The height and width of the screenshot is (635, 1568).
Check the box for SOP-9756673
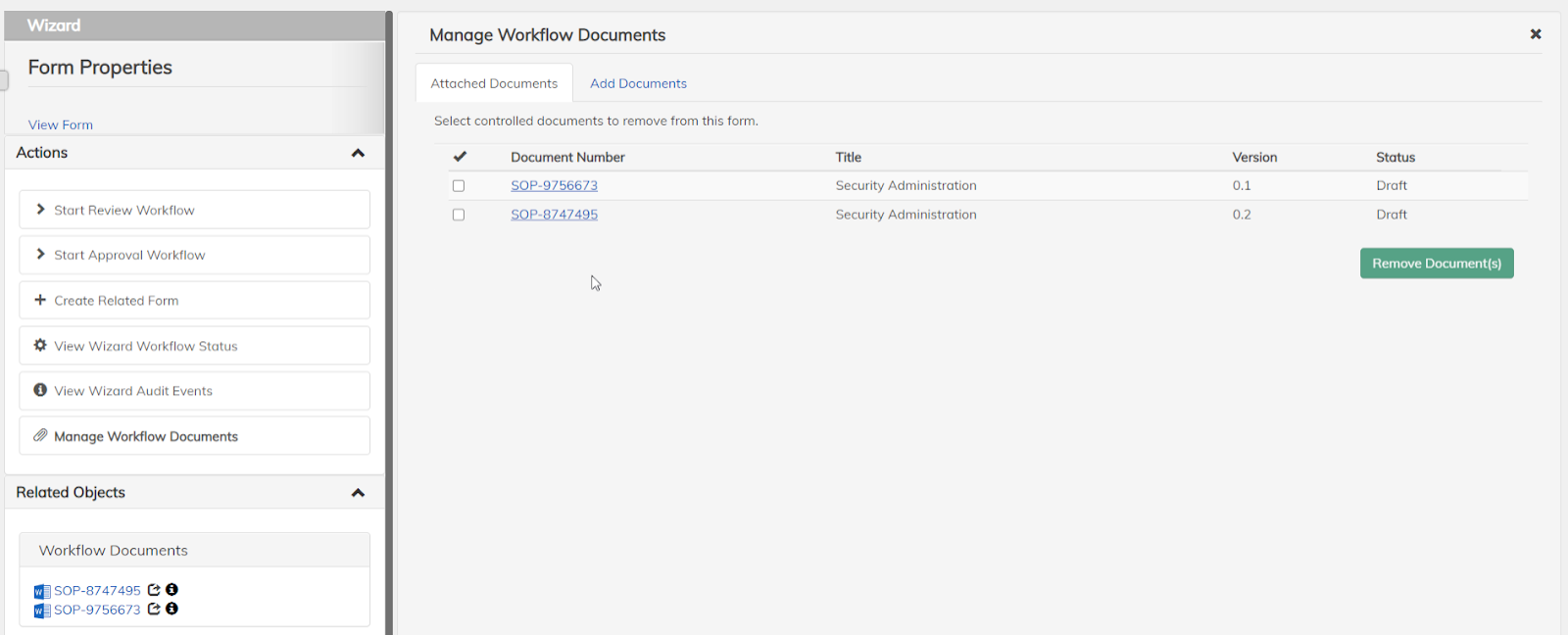[459, 186]
